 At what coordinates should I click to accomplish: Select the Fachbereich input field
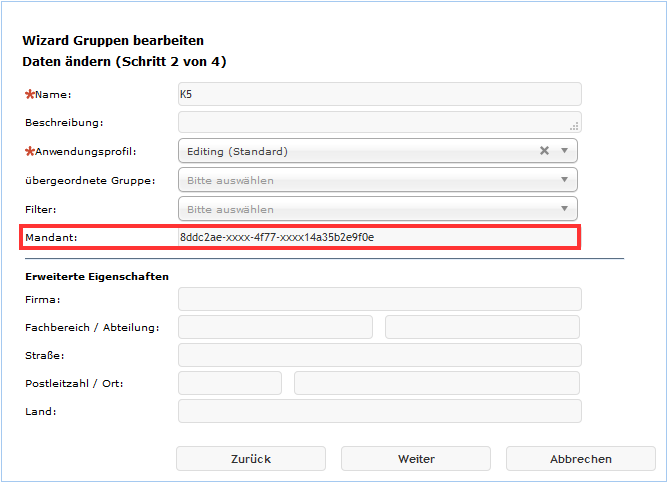(275, 327)
